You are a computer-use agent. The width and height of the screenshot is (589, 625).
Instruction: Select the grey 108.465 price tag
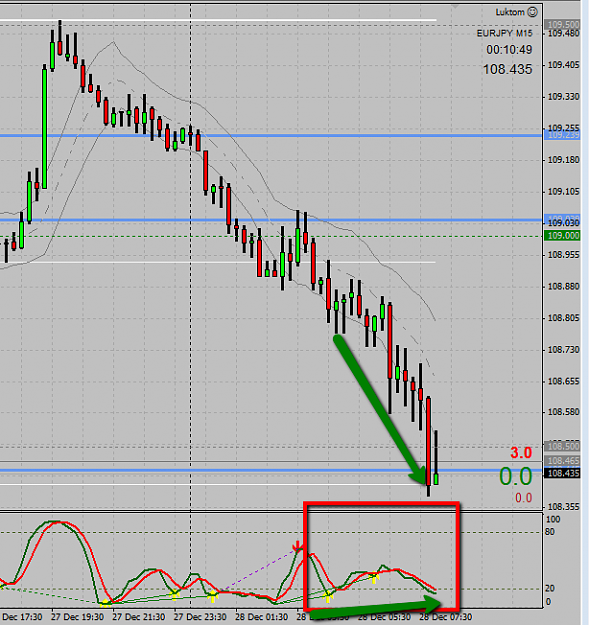tap(563, 461)
